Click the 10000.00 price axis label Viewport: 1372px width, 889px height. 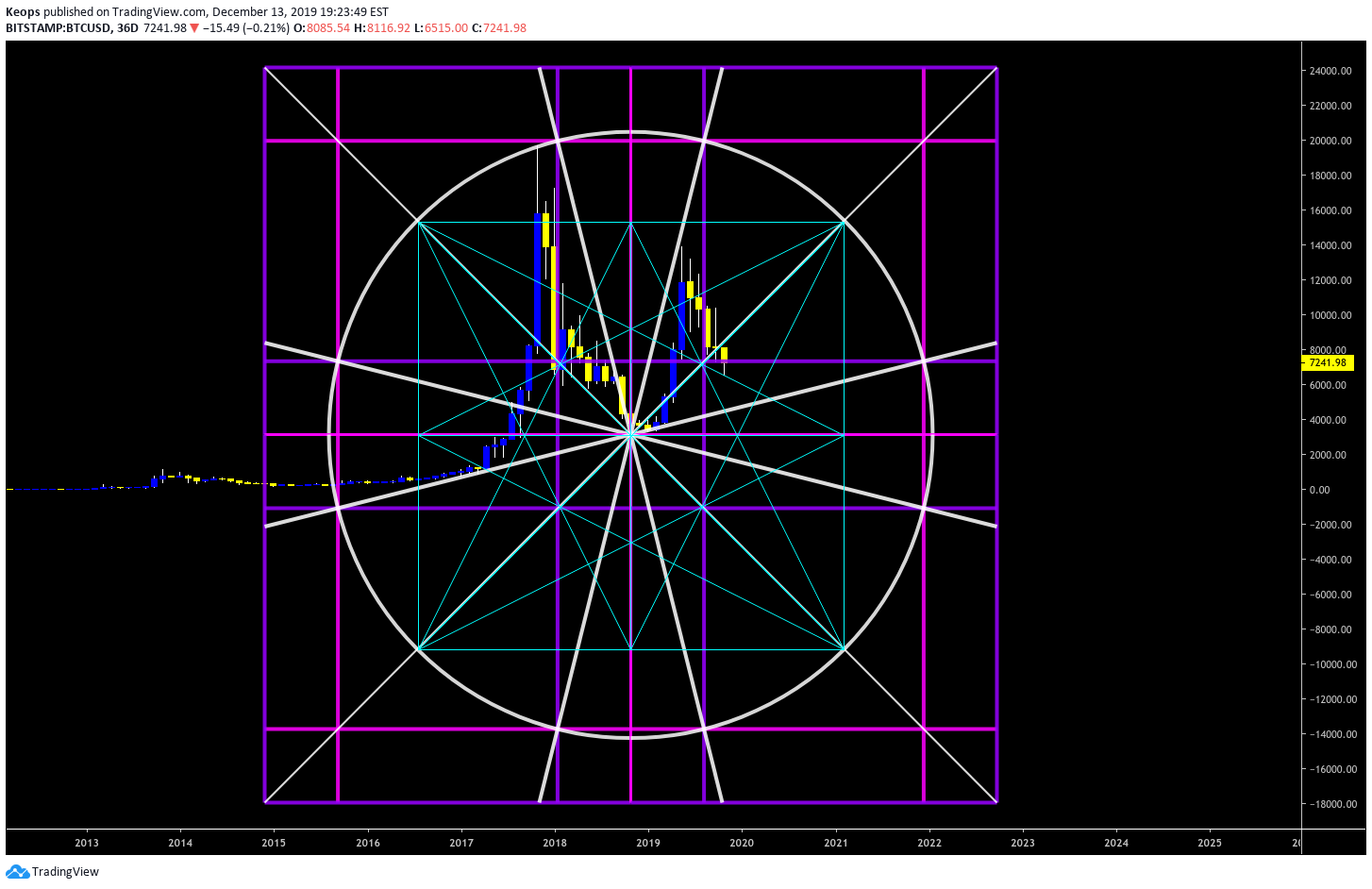click(1330, 315)
